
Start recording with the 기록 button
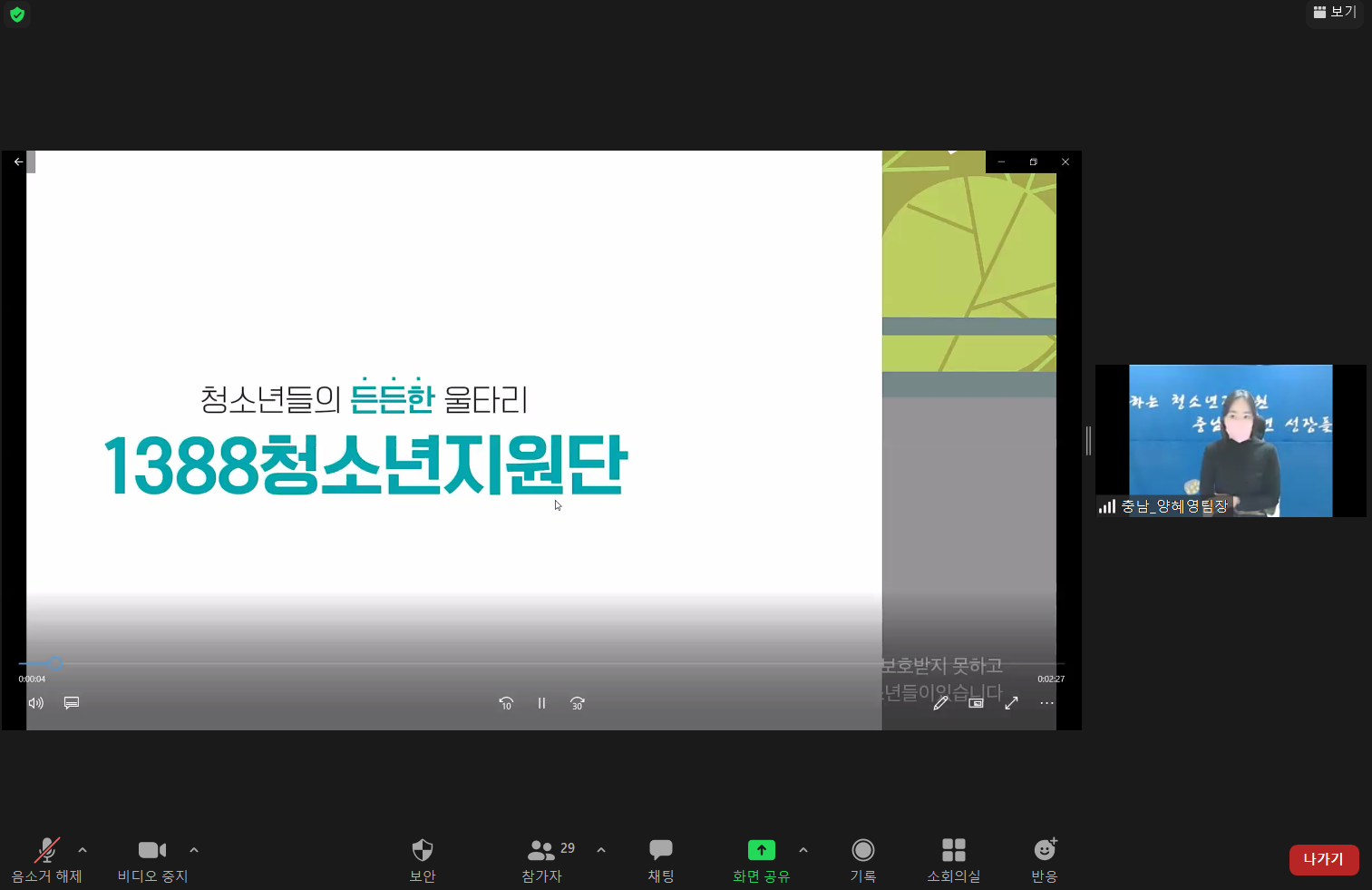click(862, 859)
